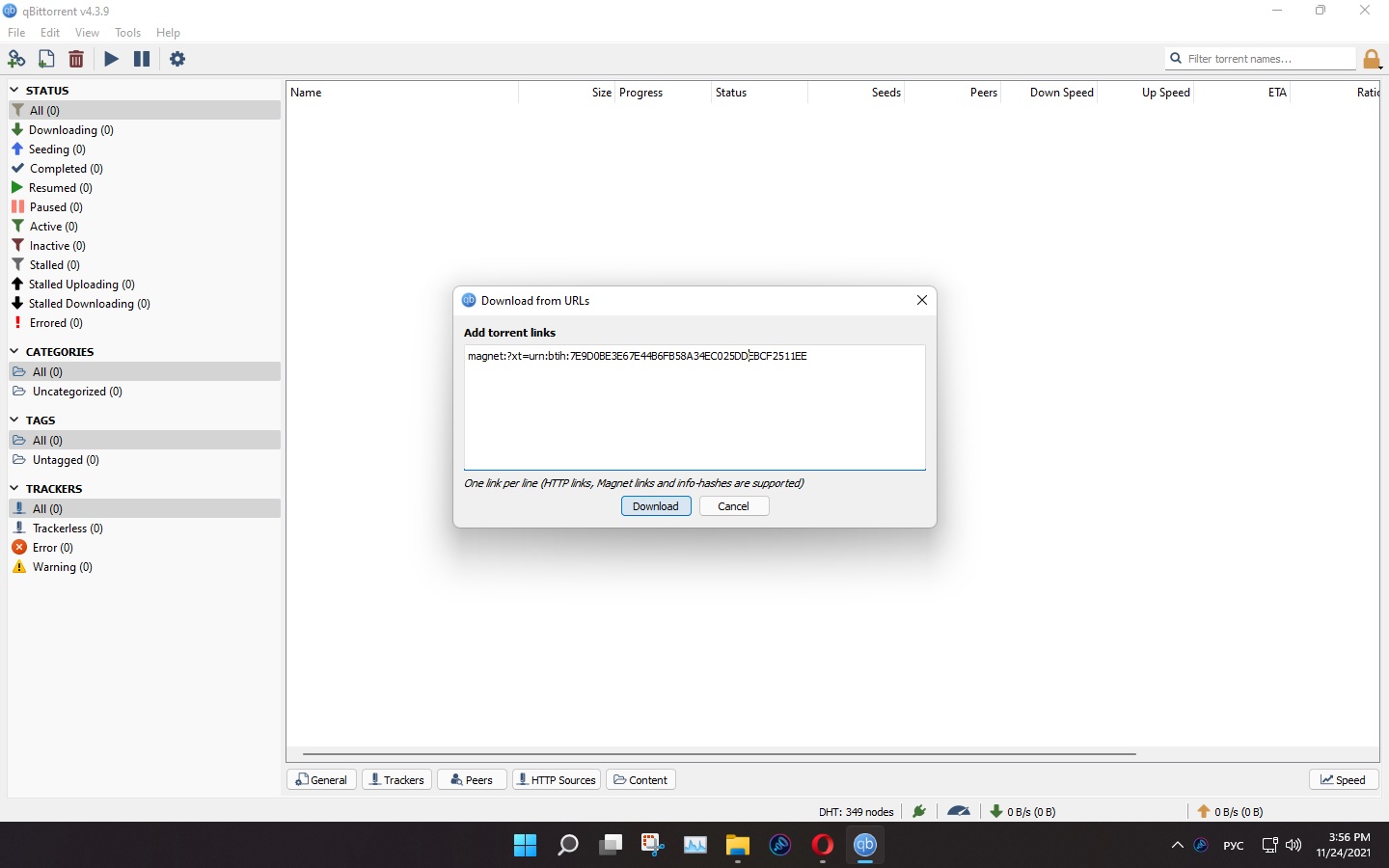
Task: Select Untagged (0) tag filter
Action: pyautogui.click(x=145, y=459)
